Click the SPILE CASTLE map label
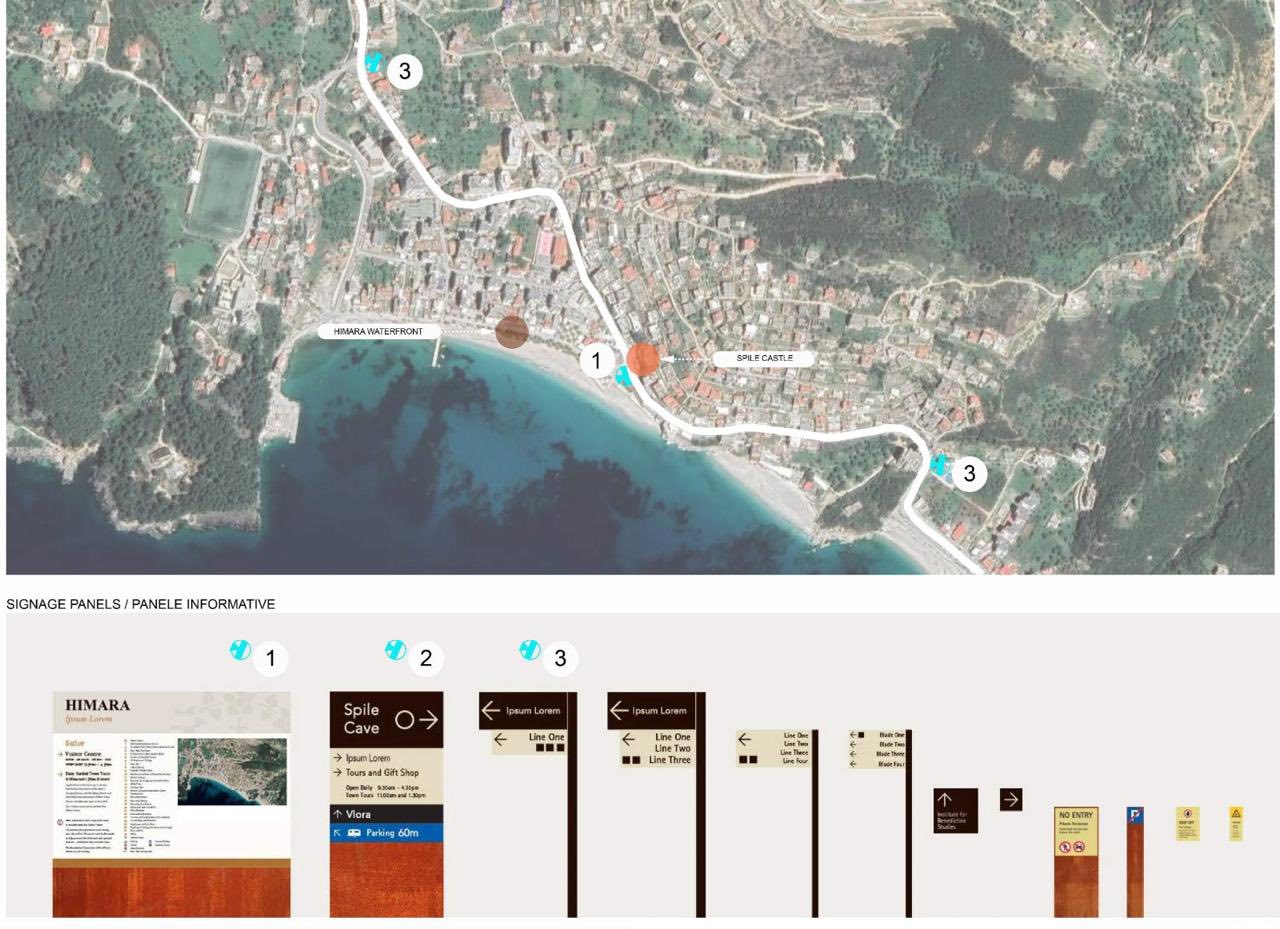This screenshot has width=1280, height=929. click(x=764, y=358)
